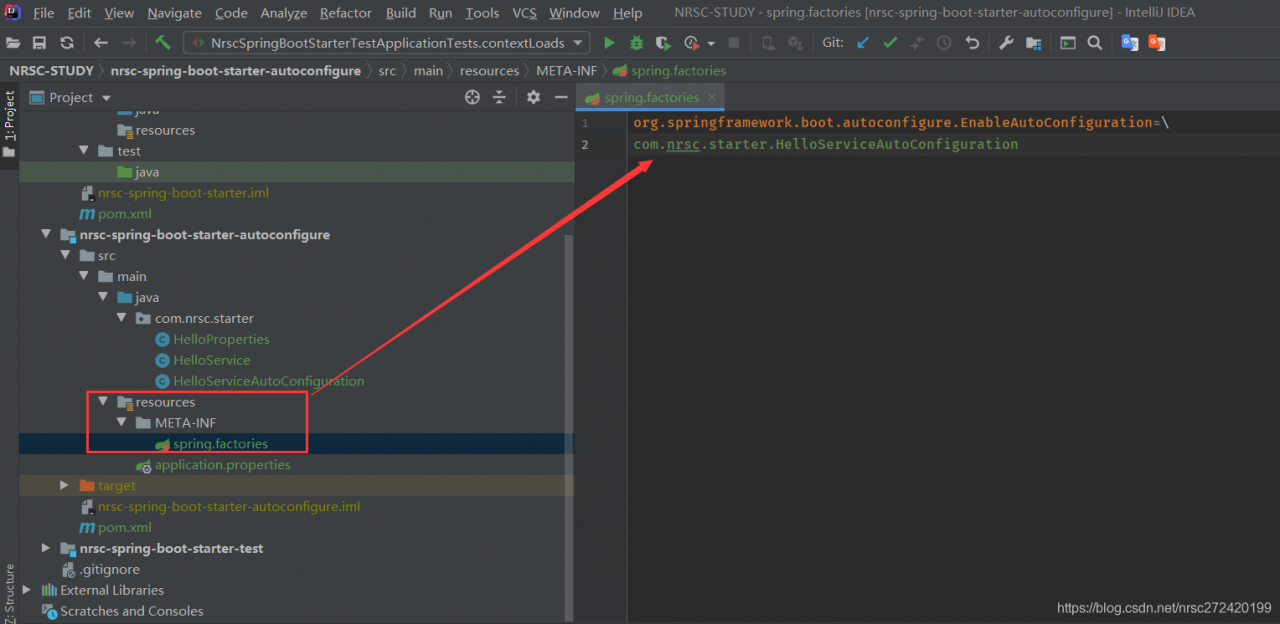The height and width of the screenshot is (624, 1280).
Task: Click the Save All disk icon
Action: [x=39, y=43]
